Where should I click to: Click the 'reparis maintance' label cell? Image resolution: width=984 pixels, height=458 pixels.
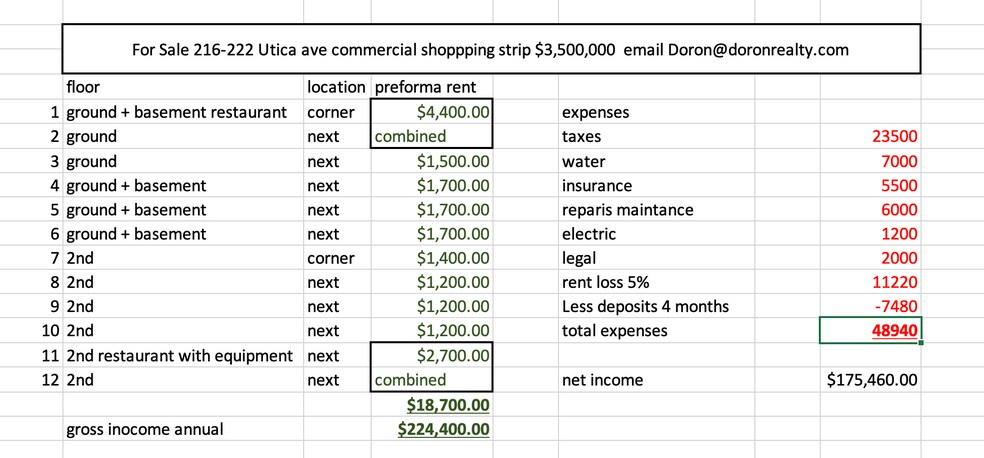point(627,210)
